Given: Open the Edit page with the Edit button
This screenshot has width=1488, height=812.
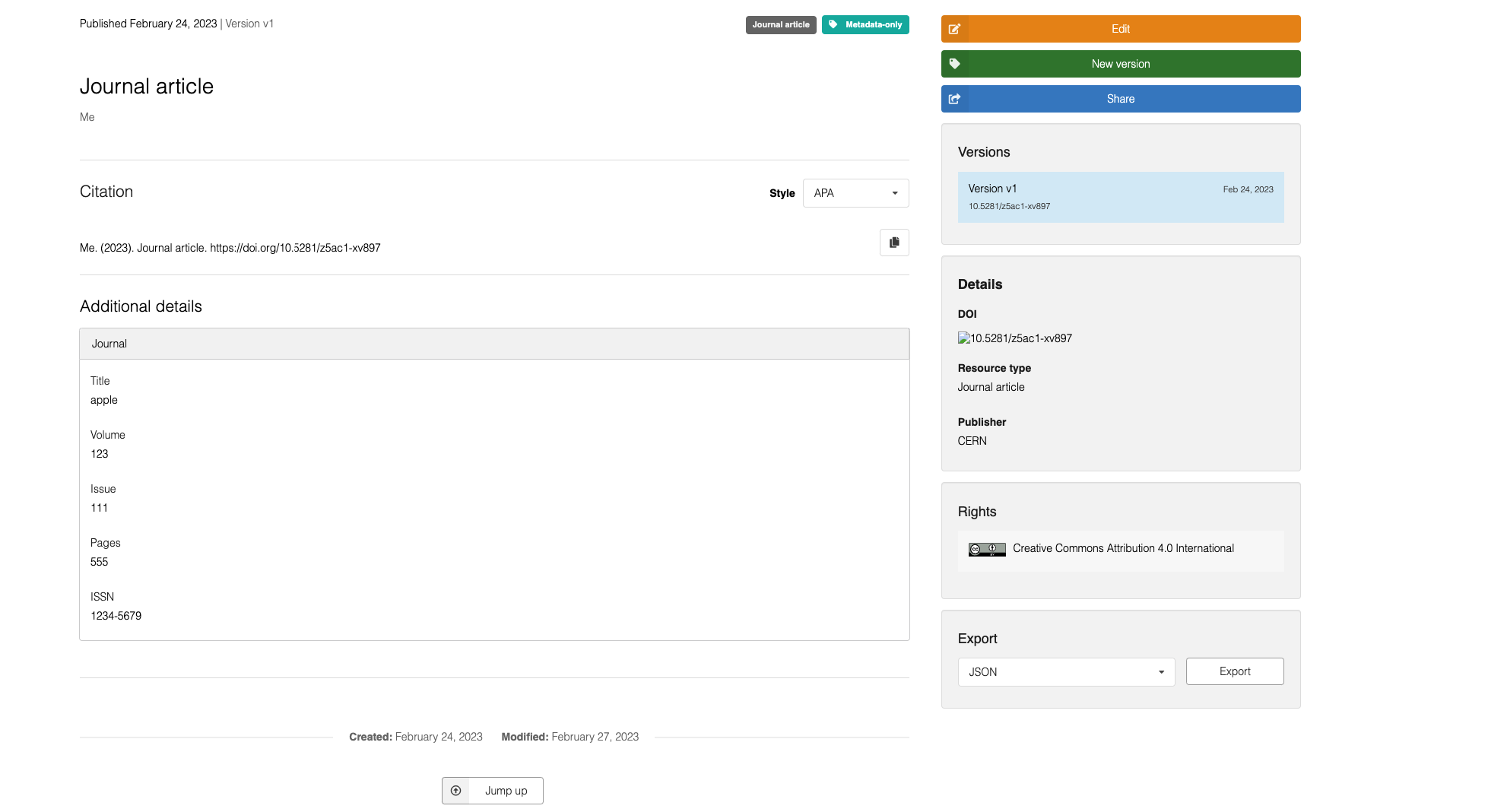Looking at the screenshot, I should (1120, 29).
